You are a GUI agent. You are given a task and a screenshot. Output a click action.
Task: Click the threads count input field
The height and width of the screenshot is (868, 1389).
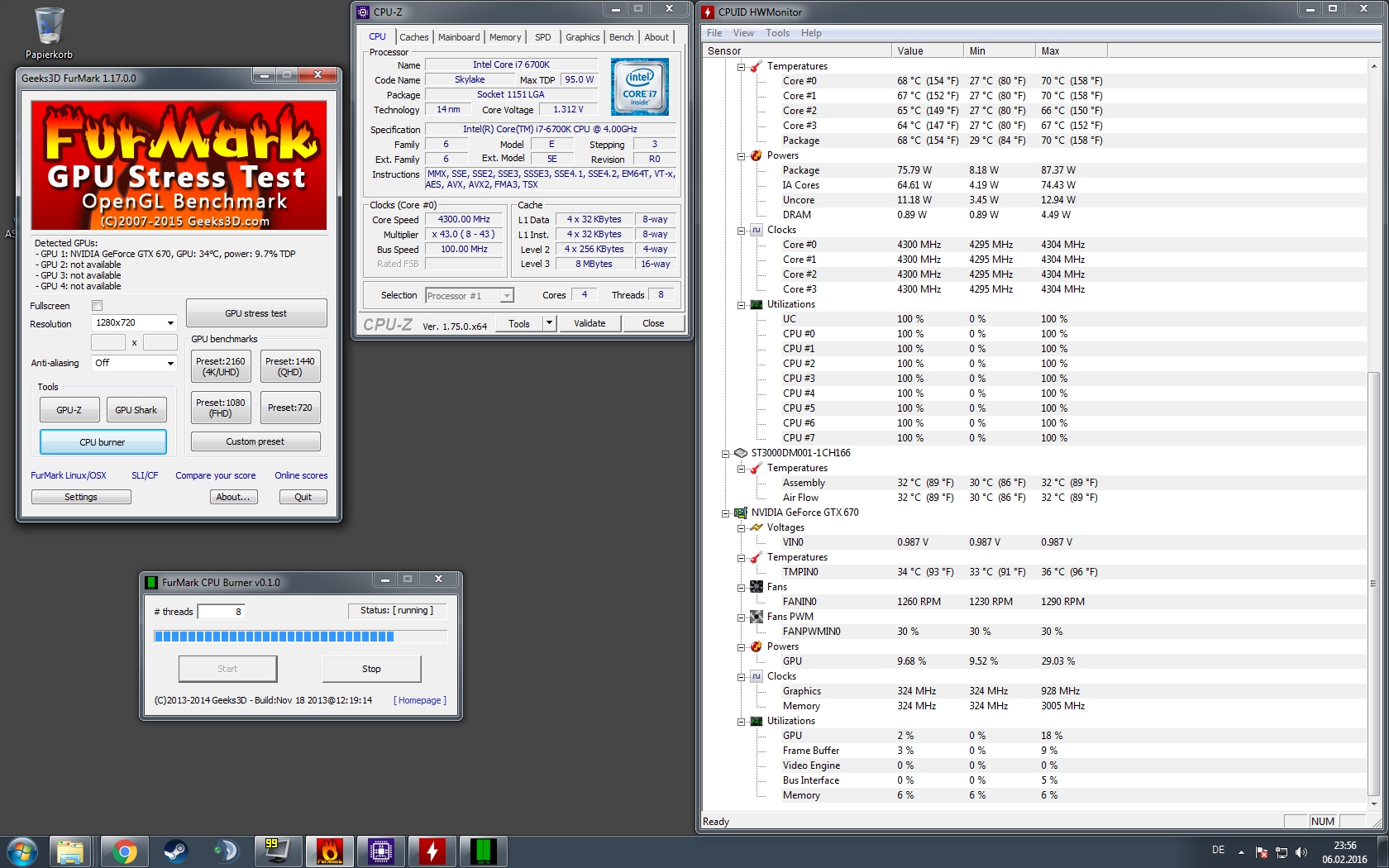coord(221,612)
